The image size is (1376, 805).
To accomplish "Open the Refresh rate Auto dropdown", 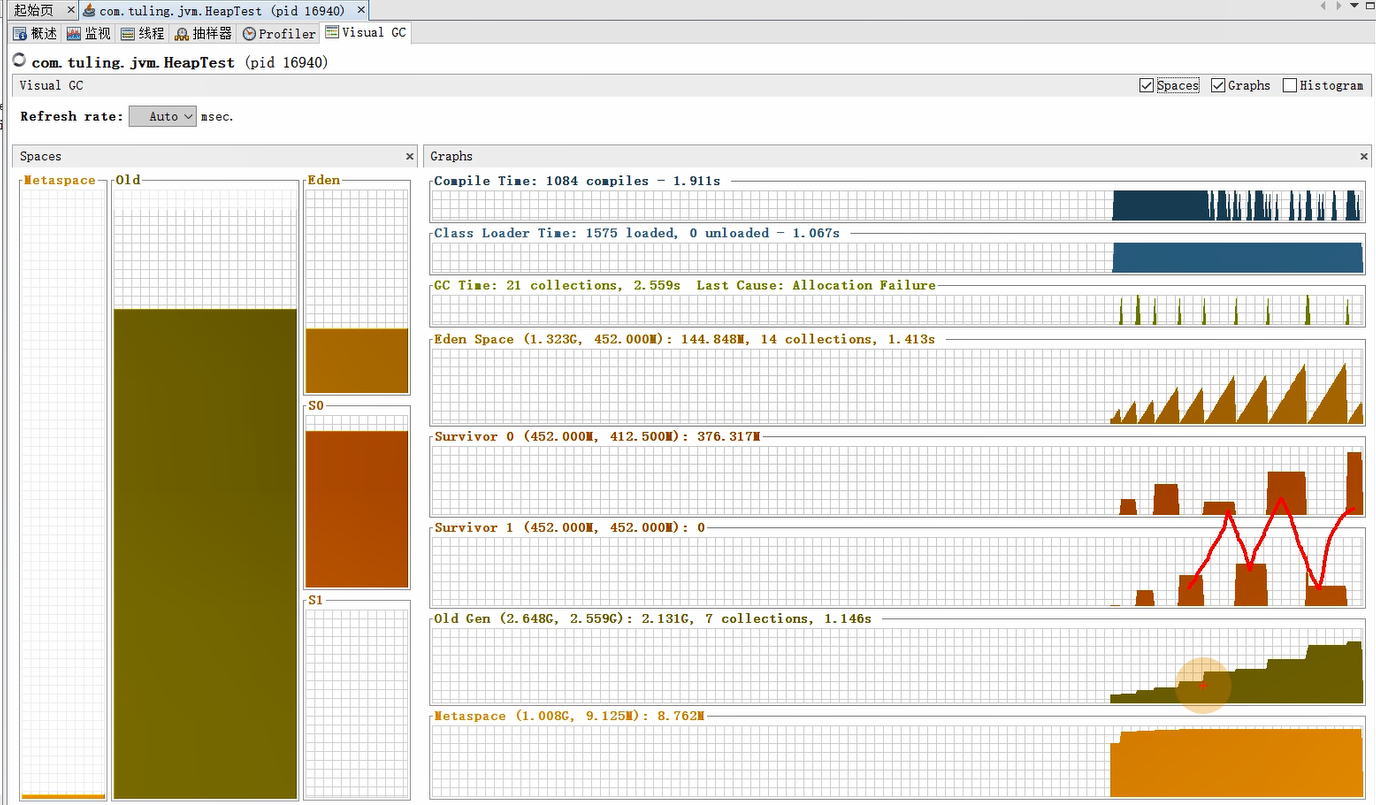I will tap(163, 116).
